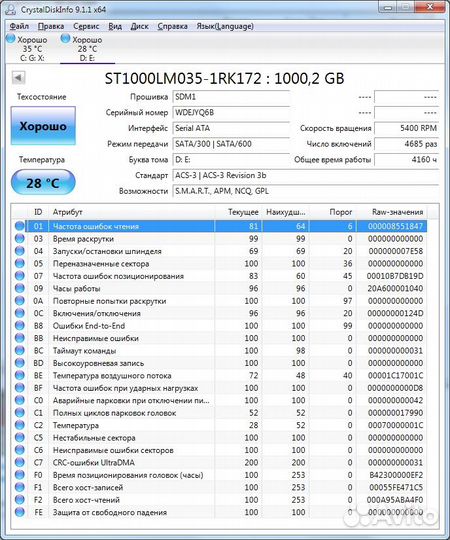Screen dimensions: 450x540
Task: Click status icon of attribute 07
Action: (20, 276)
